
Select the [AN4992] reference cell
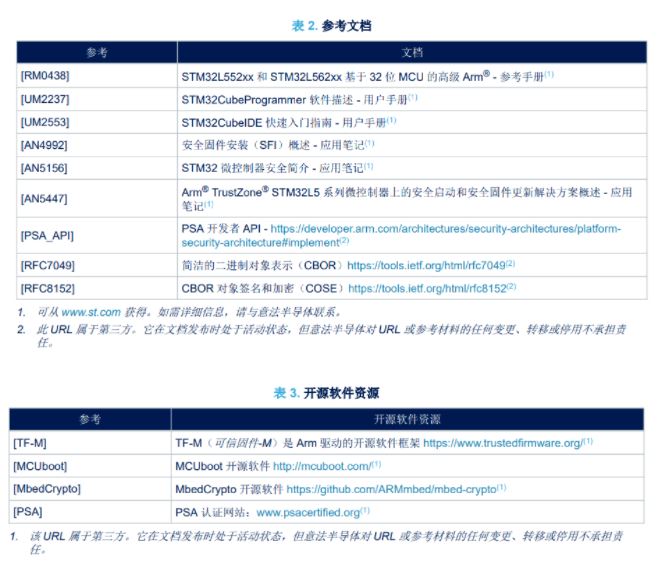tap(97, 145)
